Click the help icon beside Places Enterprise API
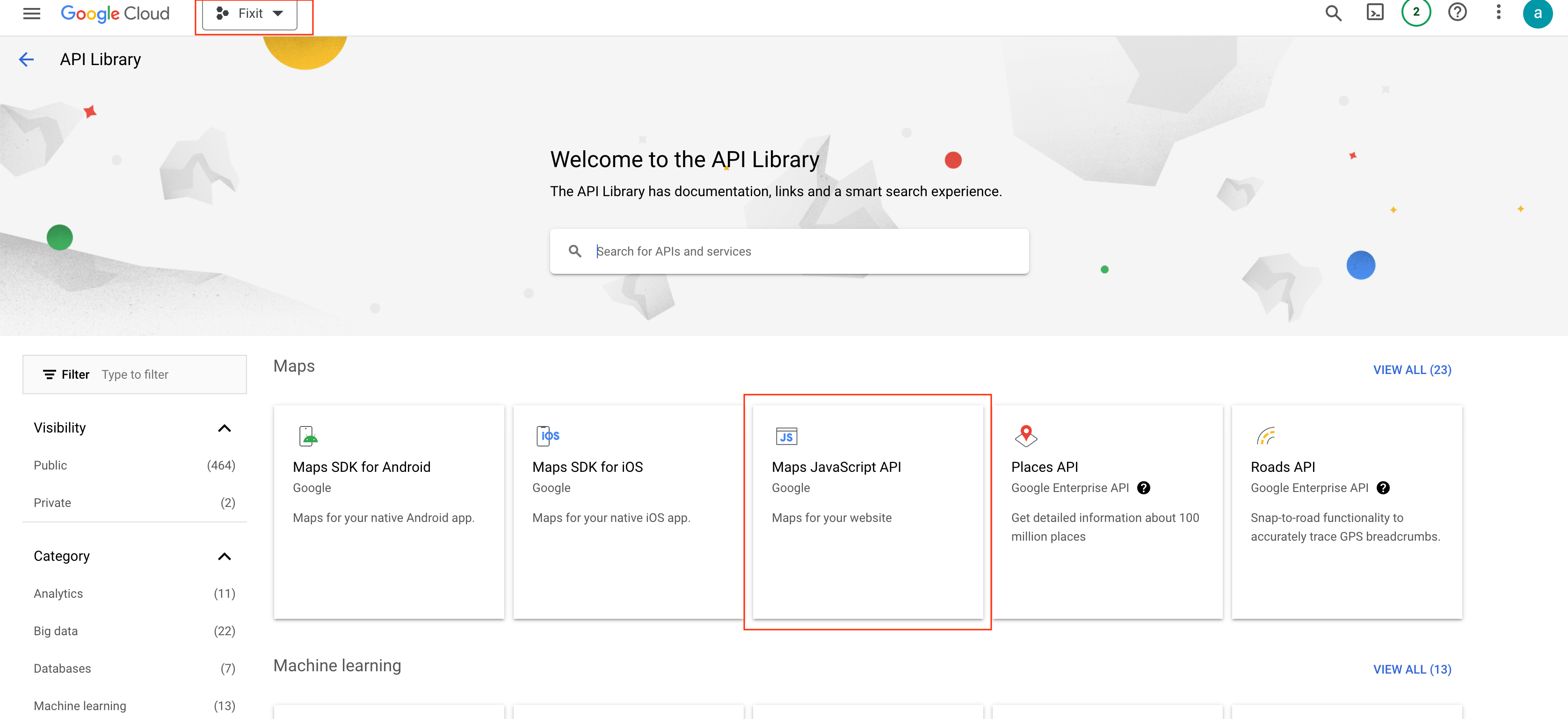The width and height of the screenshot is (1568, 719). click(1144, 487)
